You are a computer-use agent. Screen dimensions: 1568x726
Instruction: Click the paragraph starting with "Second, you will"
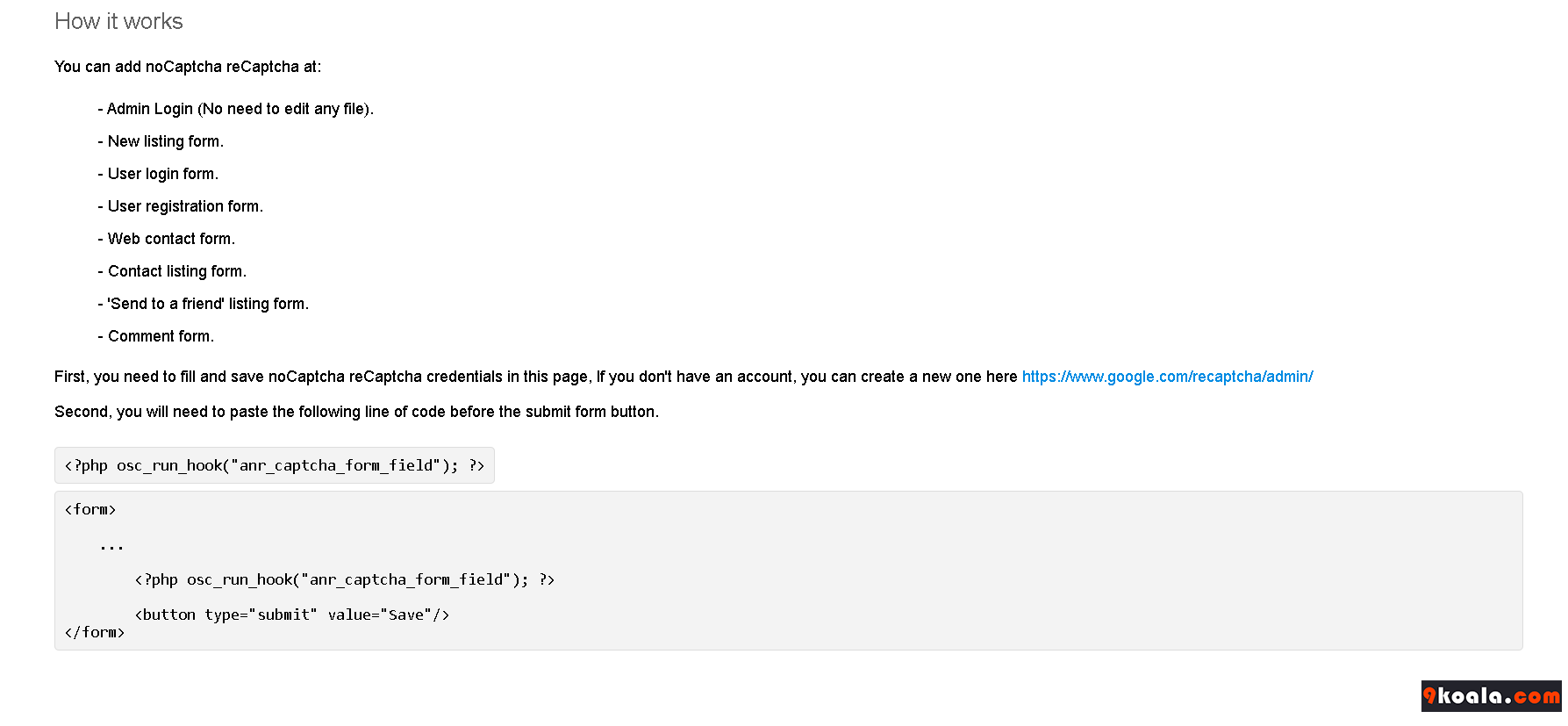[356, 412]
